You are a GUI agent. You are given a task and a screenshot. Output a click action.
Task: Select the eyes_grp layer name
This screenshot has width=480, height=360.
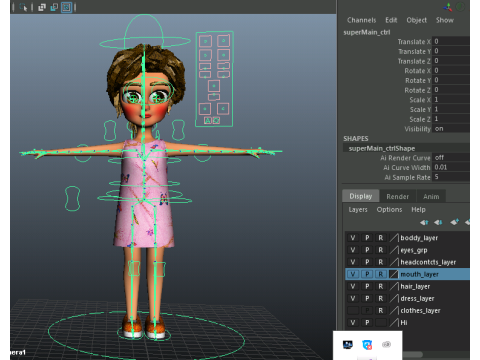pyautogui.click(x=414, y=250)
